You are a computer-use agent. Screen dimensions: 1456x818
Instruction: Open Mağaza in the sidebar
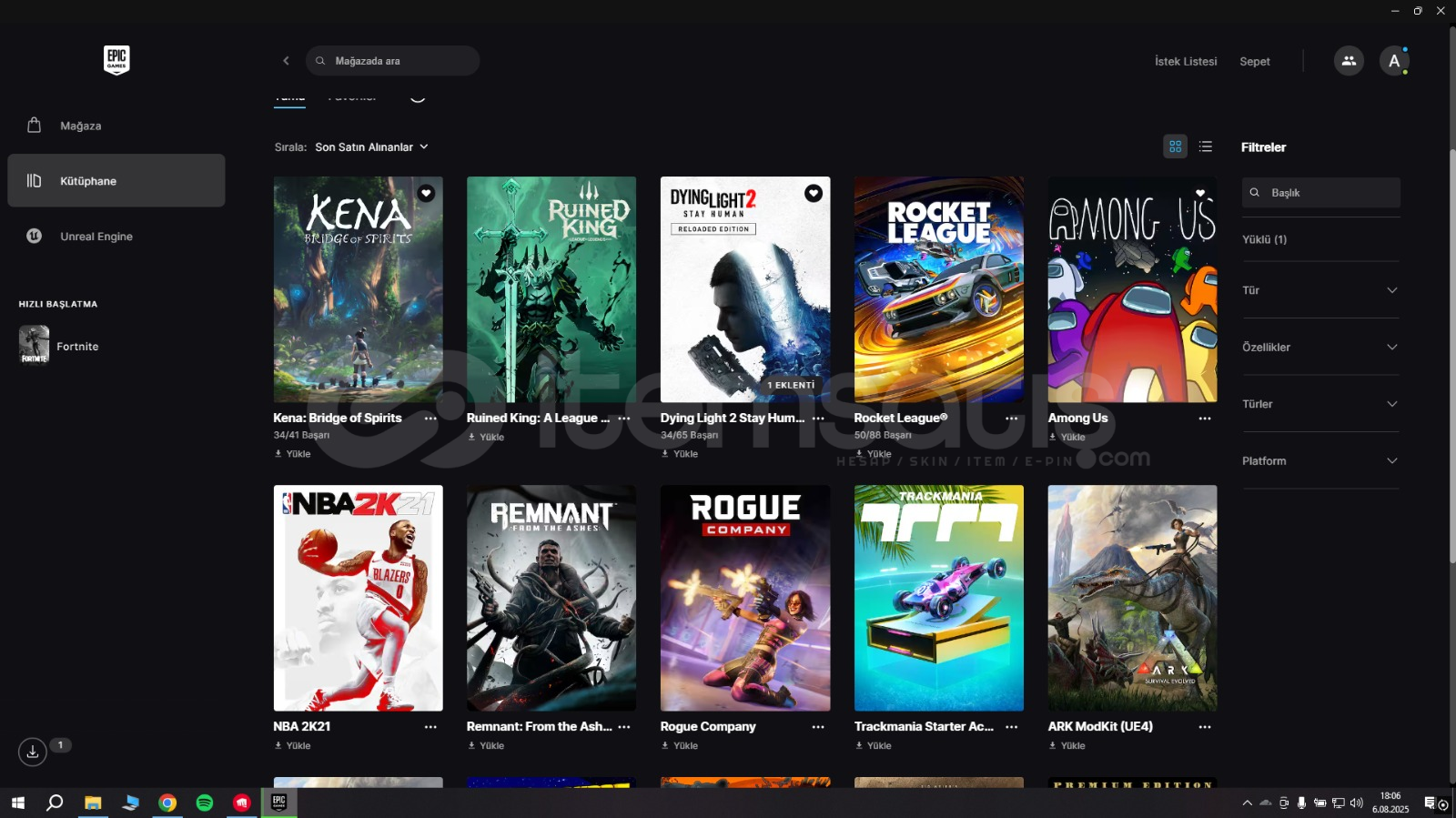point(116,126)
